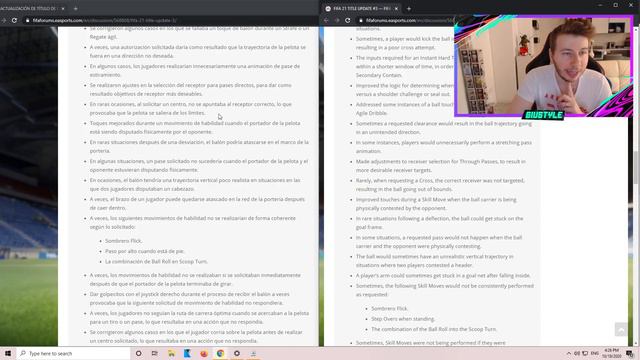
Task: Open the round dark app icon right of Chrome on taskbar
Action: click(237, 353)
